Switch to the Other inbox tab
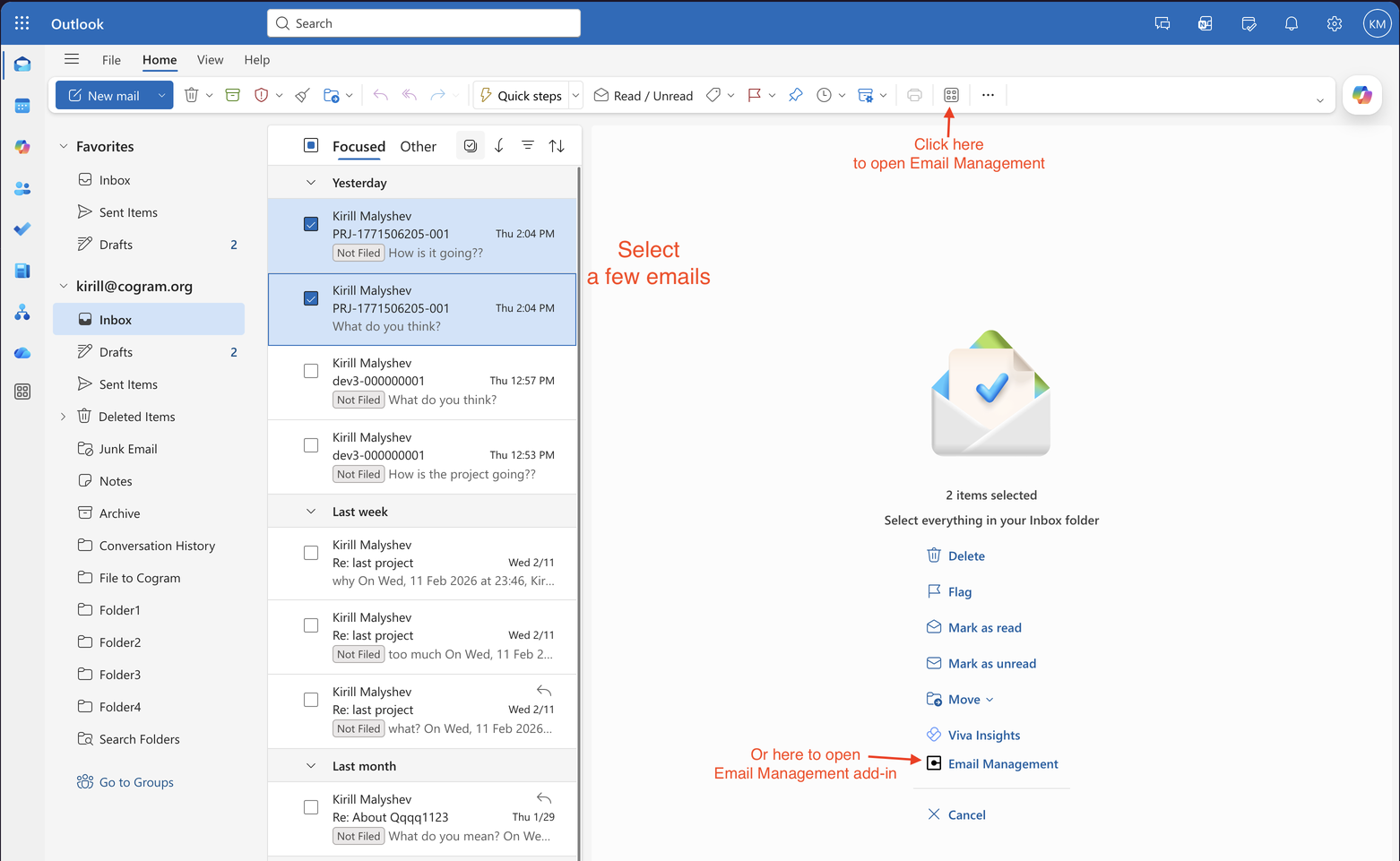Screen dimensions: 1400x861 click(x=418, y=146)
